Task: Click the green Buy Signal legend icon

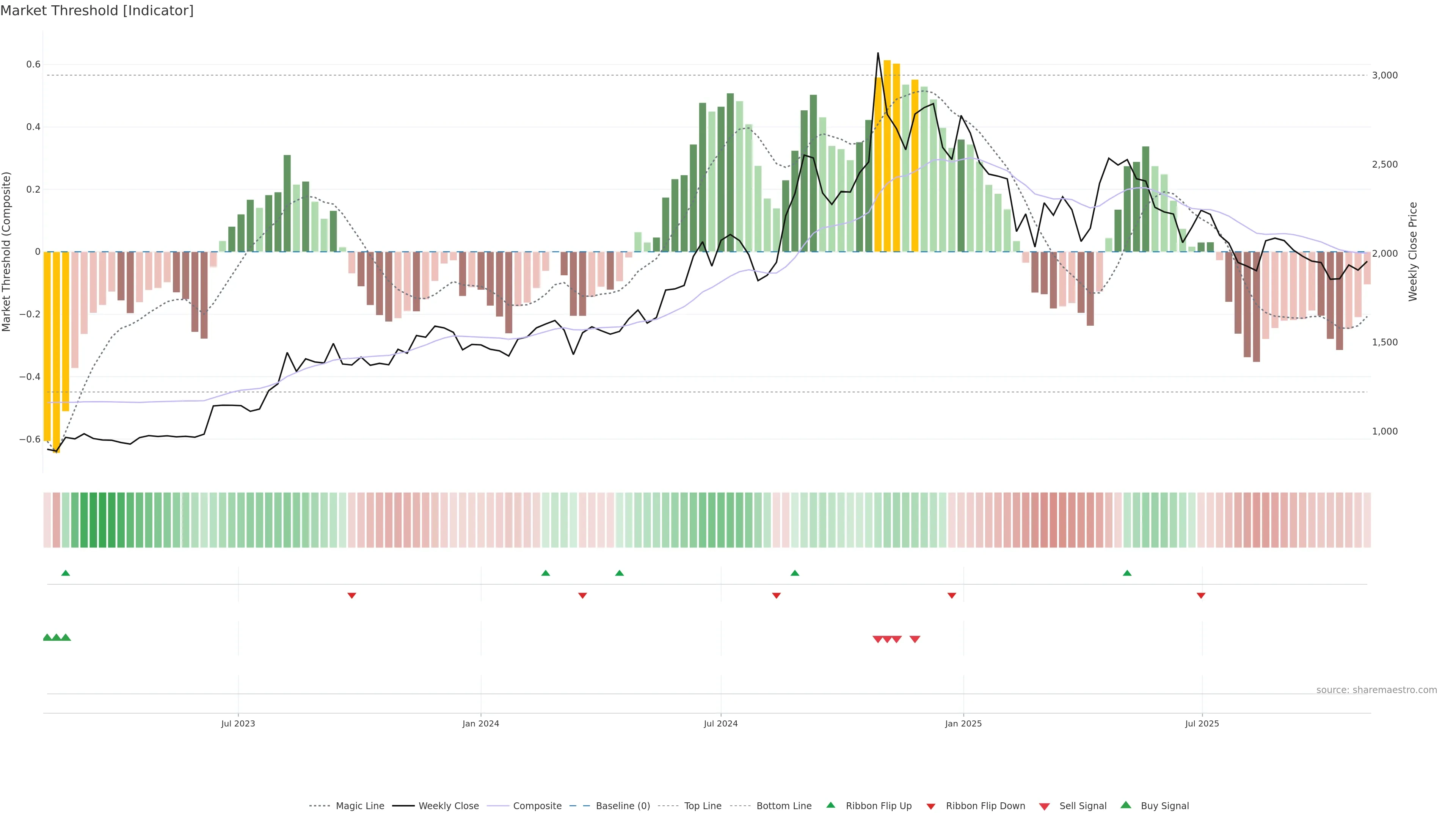Action: pyautogui.click(x=1125, y=805)
